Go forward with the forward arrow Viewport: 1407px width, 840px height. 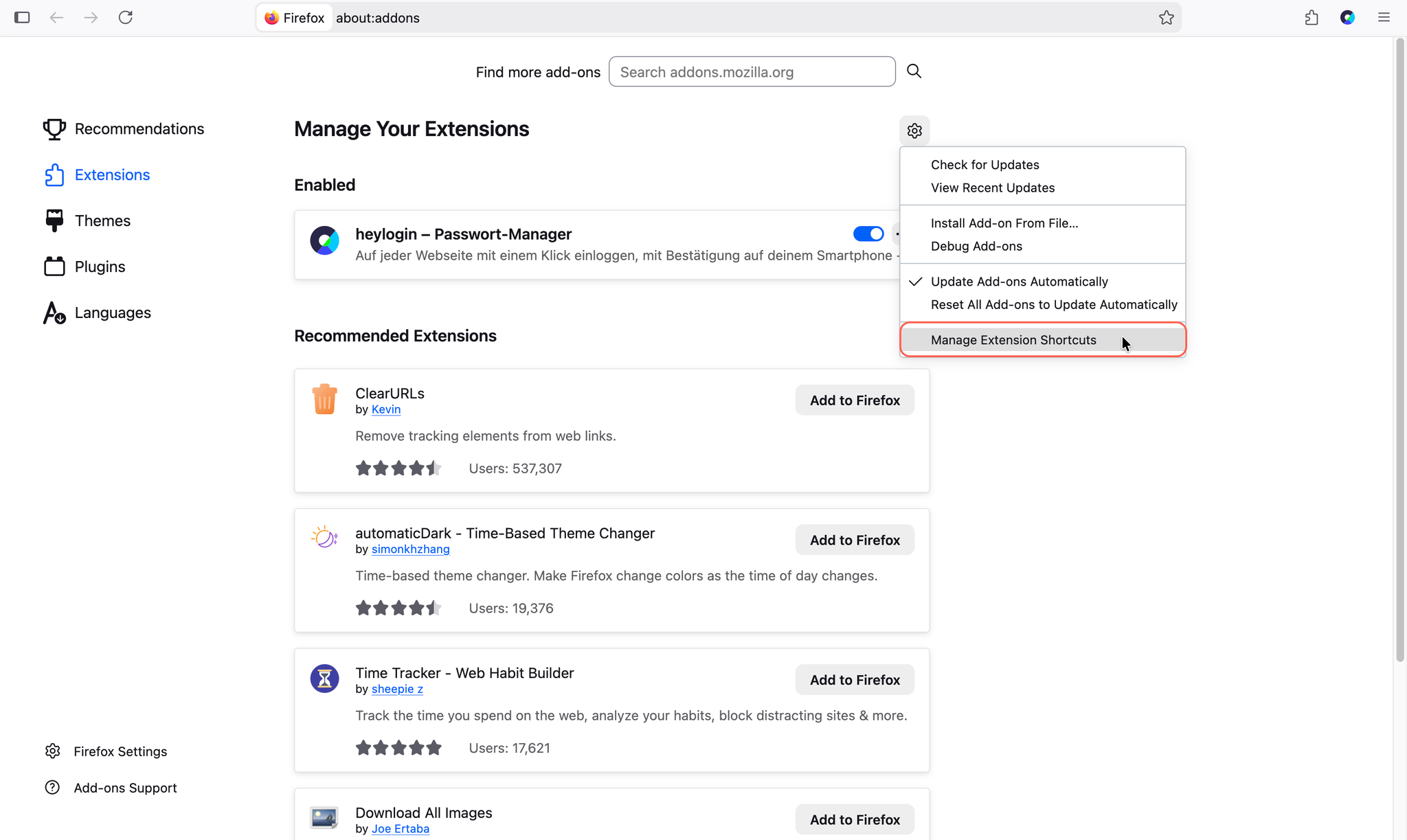pyautogui.click(x=91, y=17)
